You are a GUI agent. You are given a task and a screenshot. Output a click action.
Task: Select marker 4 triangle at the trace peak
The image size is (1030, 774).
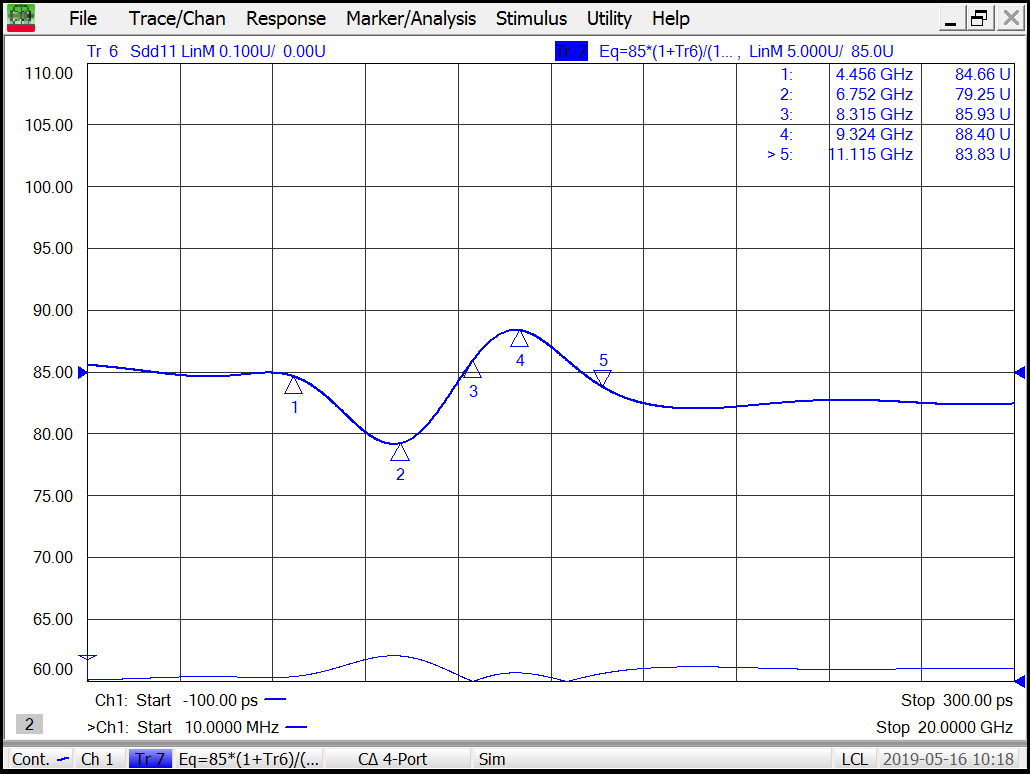click(x=519, y=339)
